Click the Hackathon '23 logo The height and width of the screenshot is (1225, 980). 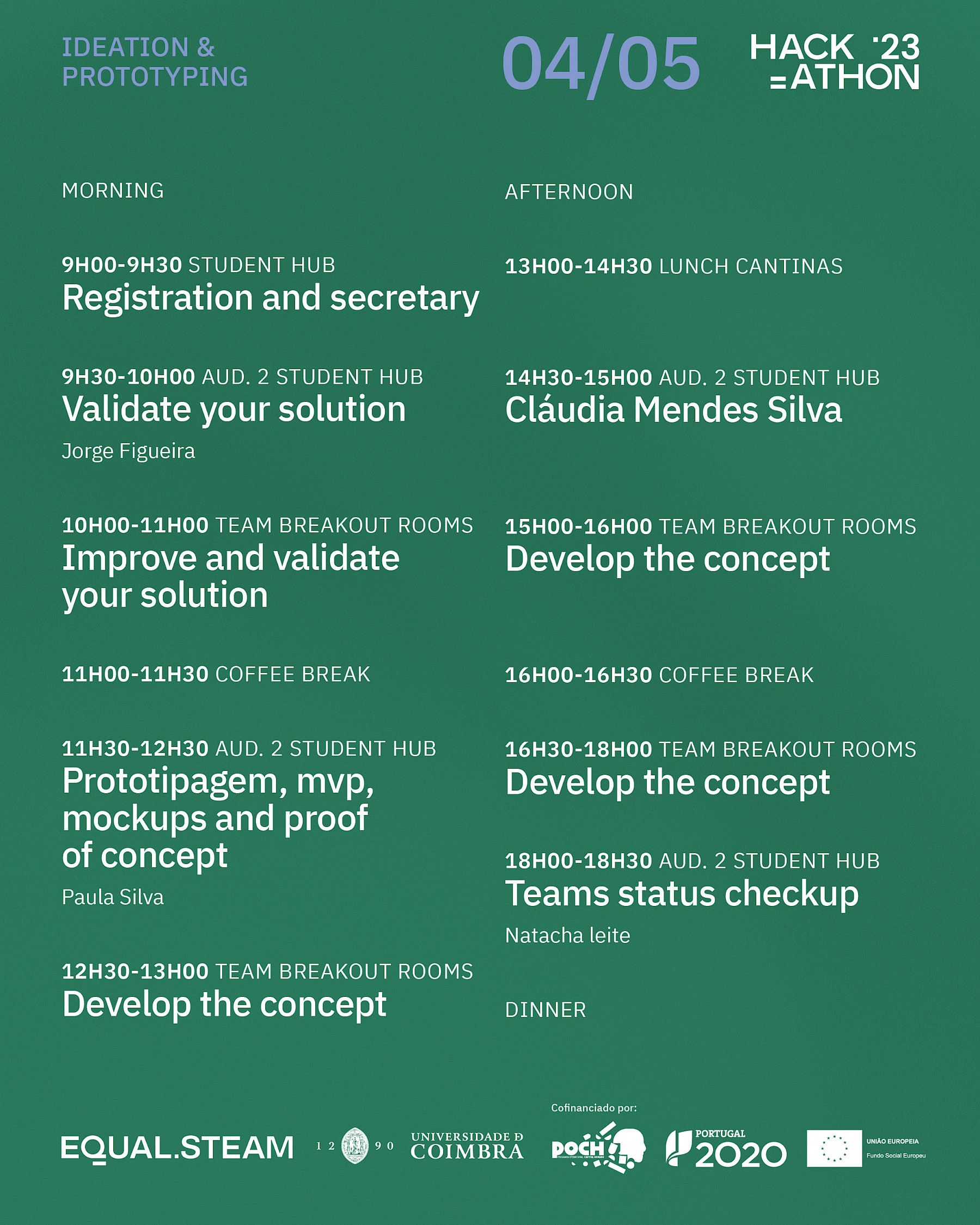pyautogui.click(x=834, y=62)
